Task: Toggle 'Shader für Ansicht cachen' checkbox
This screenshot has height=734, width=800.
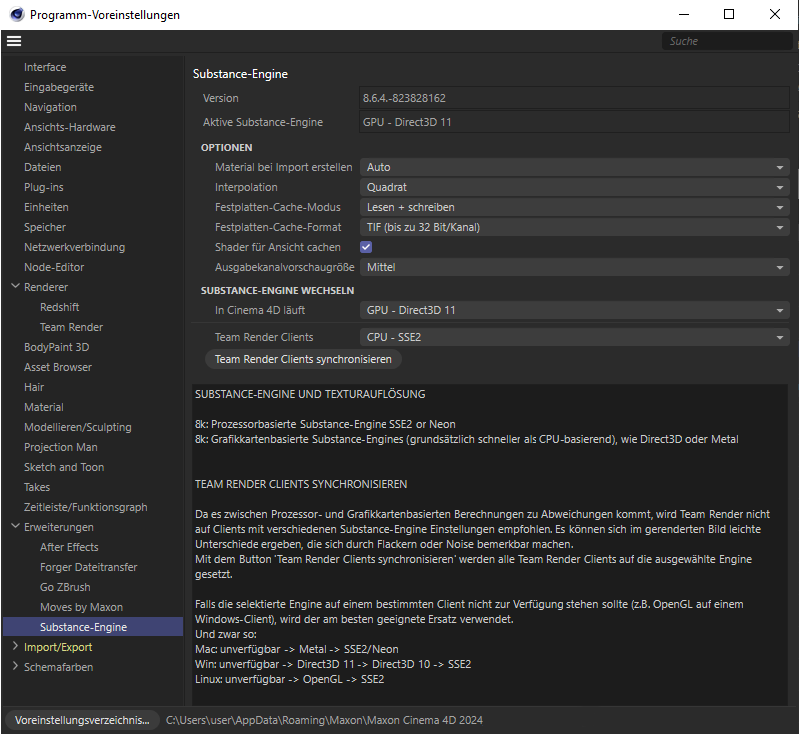Action: [x=366, y=247]
